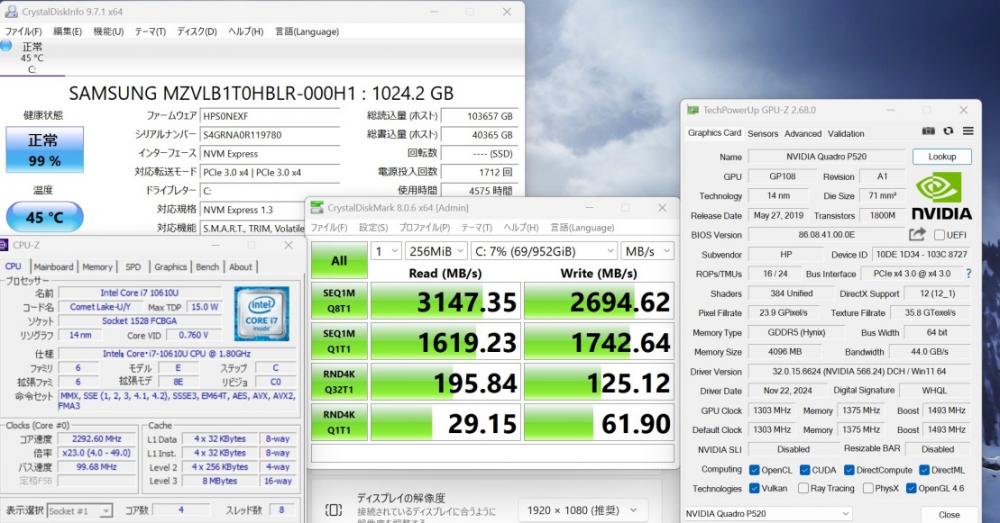Click the NVIDIA logo in GPU-Z
1000x523 pixels.
(941, 198)
